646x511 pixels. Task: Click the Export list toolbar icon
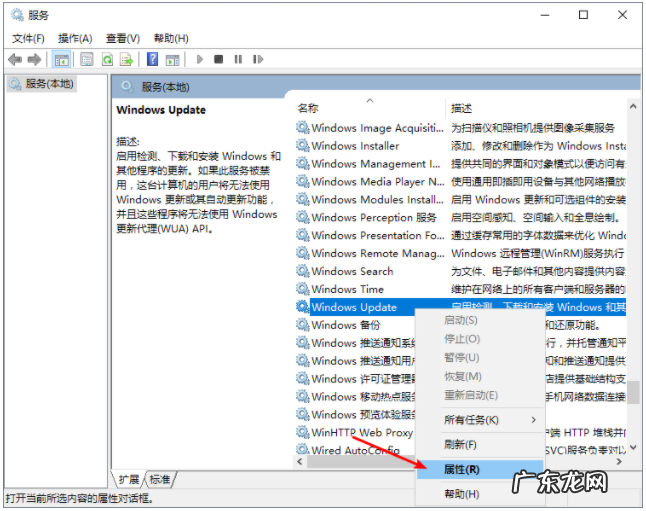click(x=126, y=60)
